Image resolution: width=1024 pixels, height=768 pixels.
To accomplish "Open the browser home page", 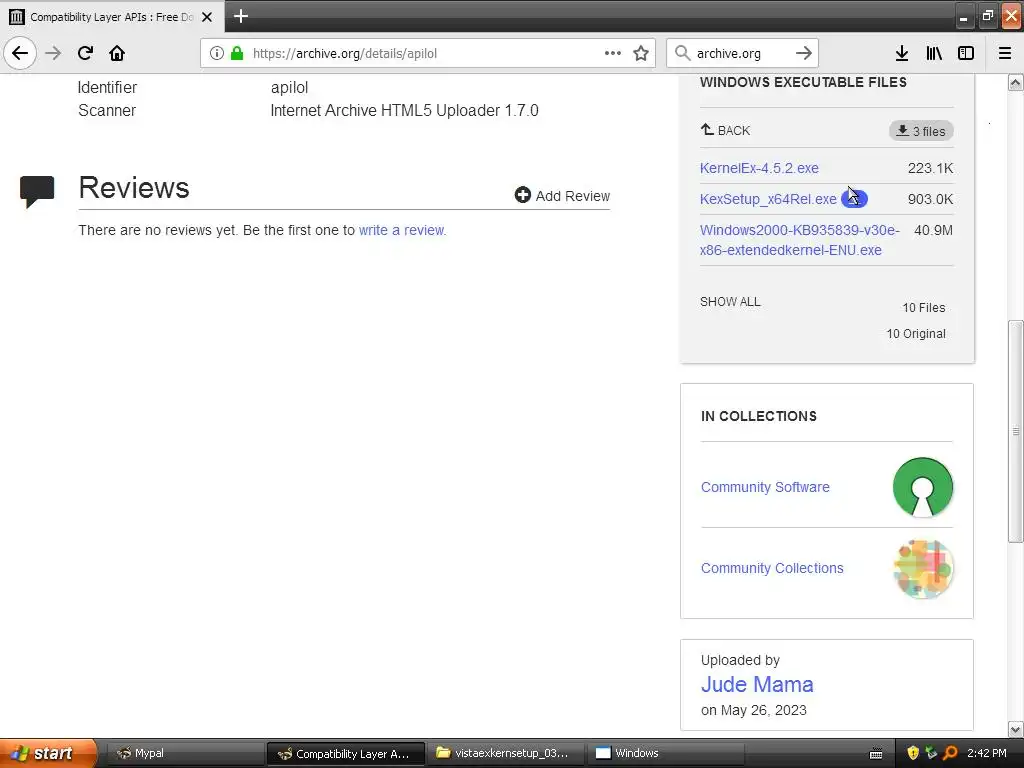I will (117, 53).
